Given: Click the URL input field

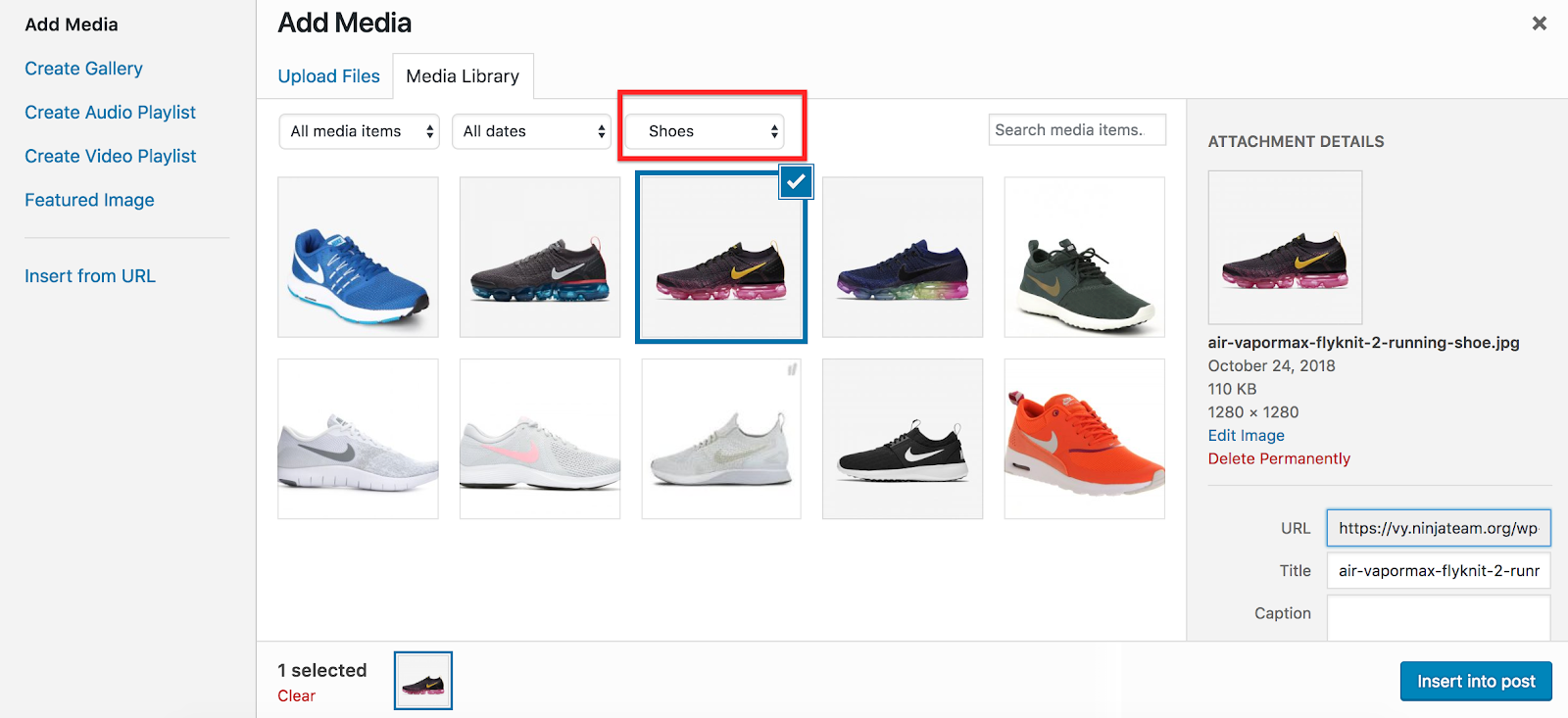Looking at the screenshot, I should point(1439,528).
